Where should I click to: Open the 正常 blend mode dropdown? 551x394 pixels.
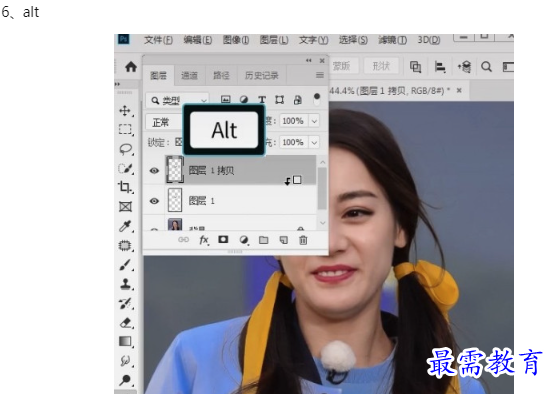tap(164, 122)
